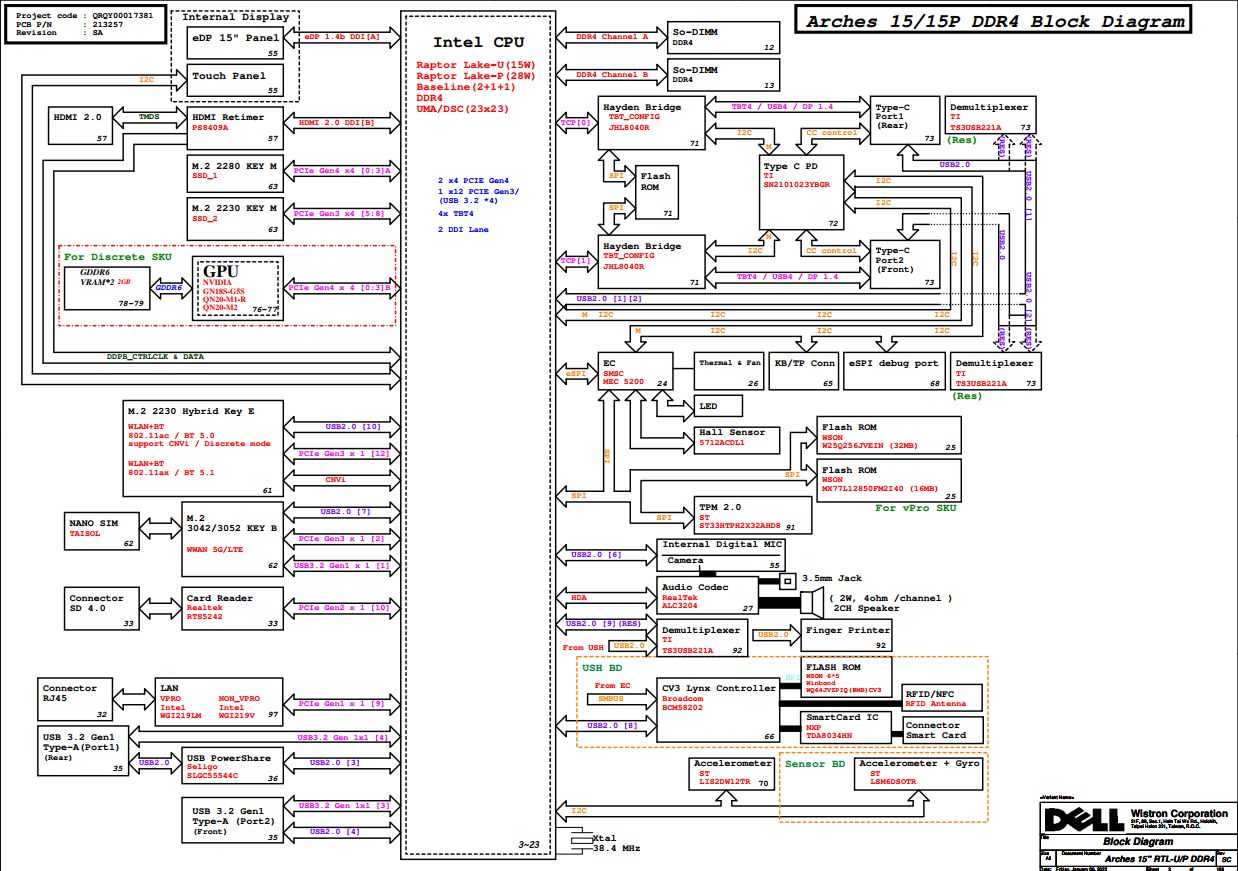The height and width of the screenshot is (871, 1238).
Task: Click the Dell logo in the title block
Action: (x=1084, y=820)
